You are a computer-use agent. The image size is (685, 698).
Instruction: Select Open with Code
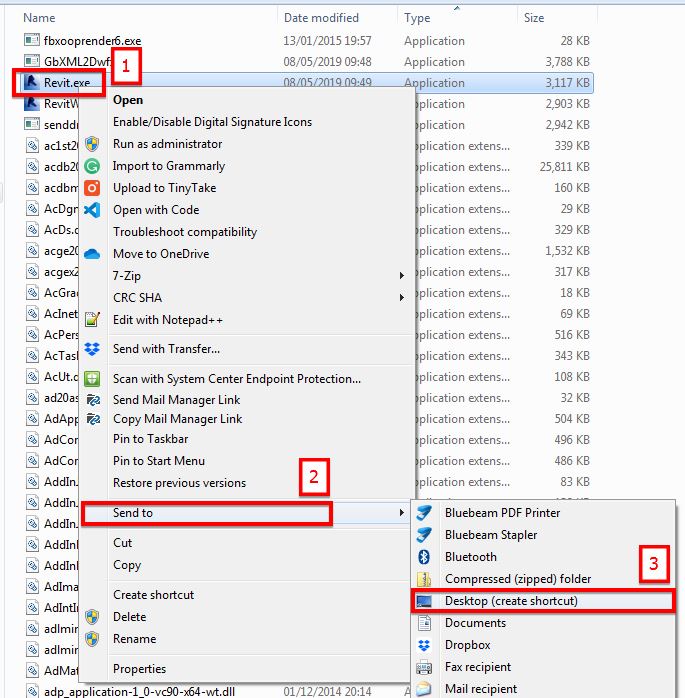click(x=156, y=210)
